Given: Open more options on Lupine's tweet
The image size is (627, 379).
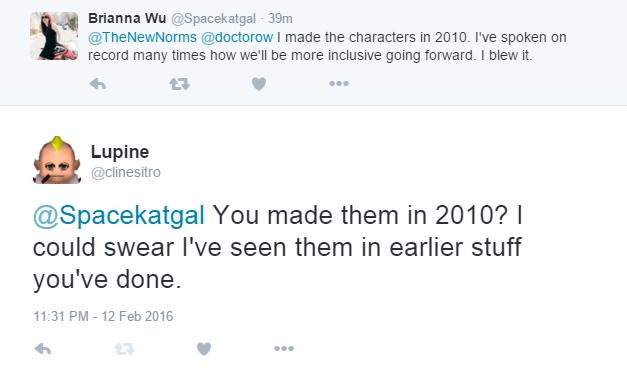Looking at the screenshot, I should (284, 349).
